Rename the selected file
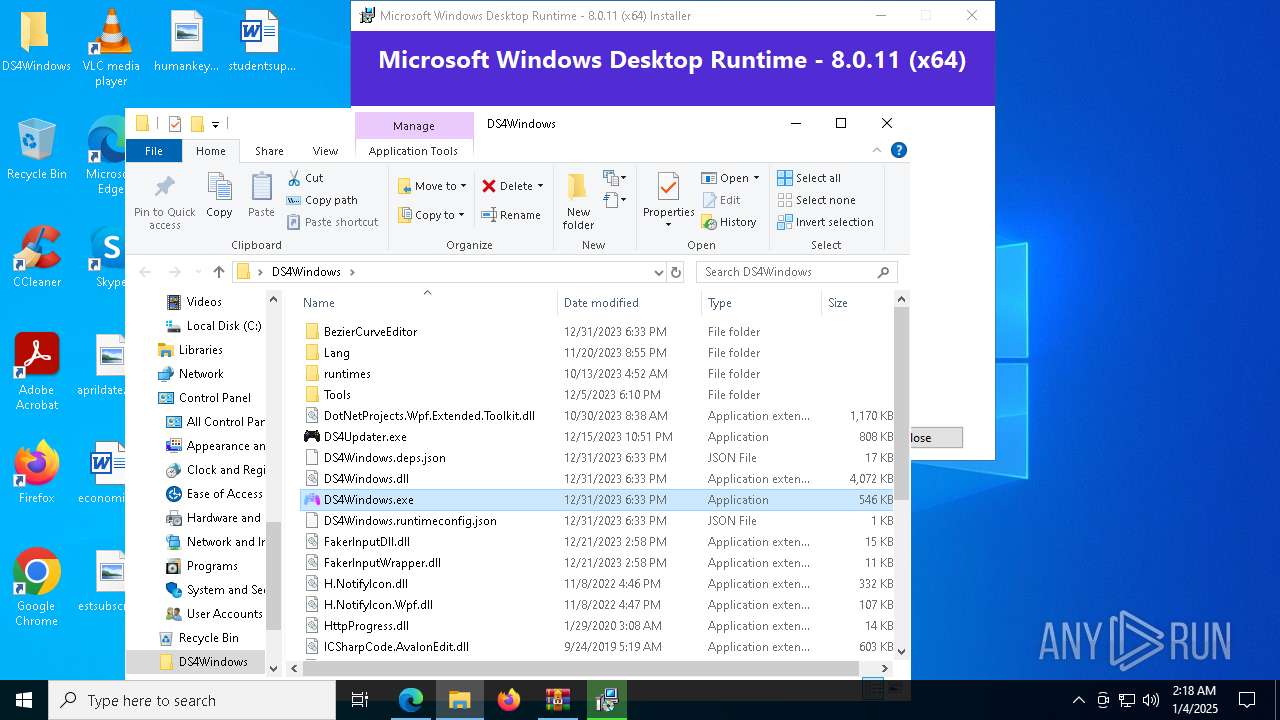 tap(511, 215)
